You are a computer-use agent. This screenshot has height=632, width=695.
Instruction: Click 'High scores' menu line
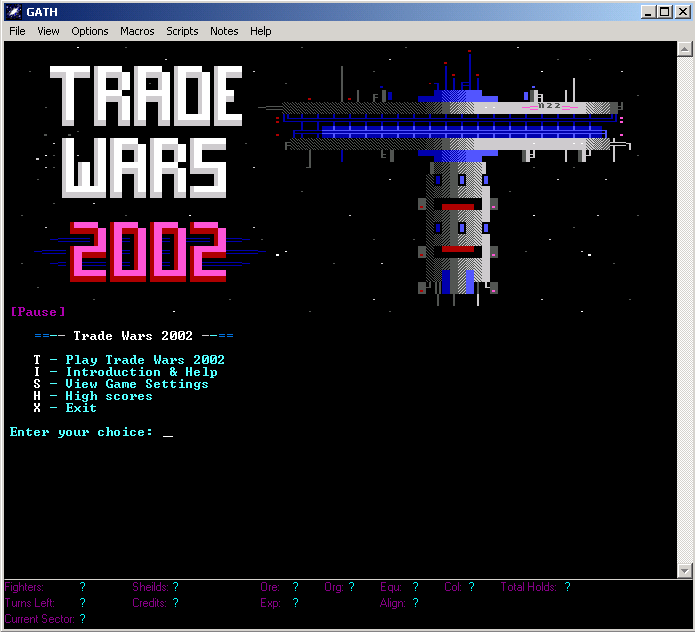coord(93,395)
